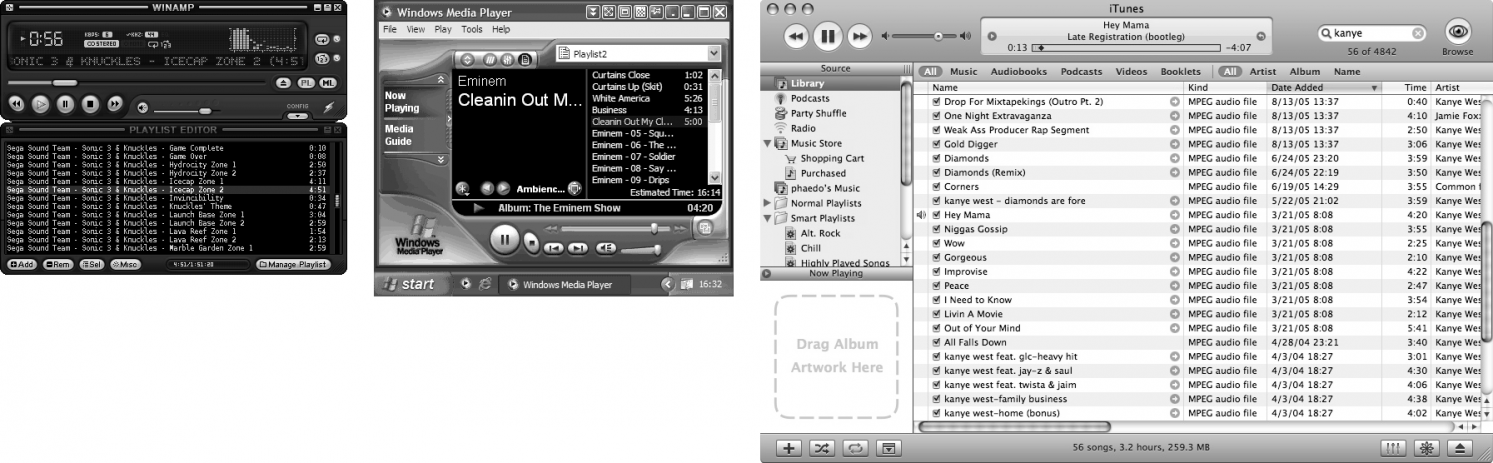Click the Winamp eject button
Viewport: 1493px width, 463px height.
284,82
